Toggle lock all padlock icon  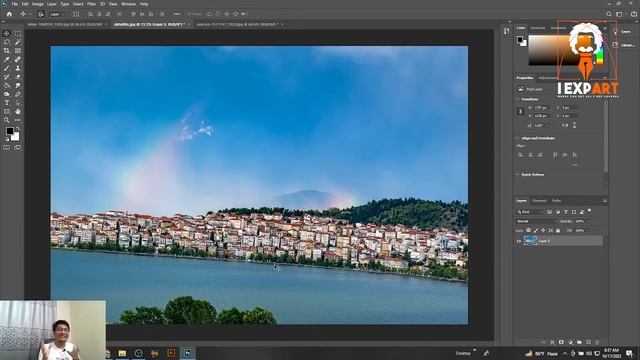[x=558, y=230]
